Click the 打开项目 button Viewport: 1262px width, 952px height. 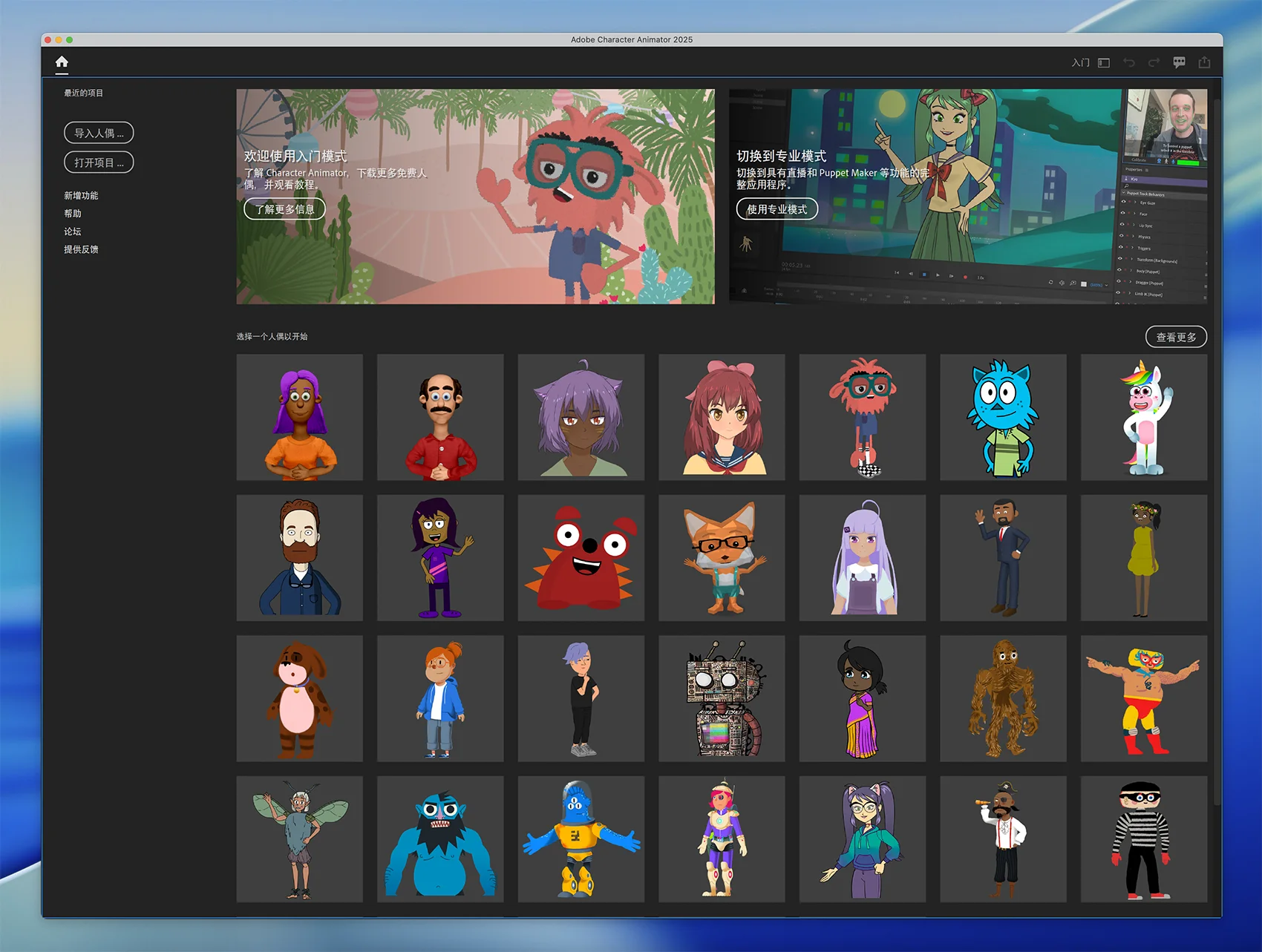pyautogui.click(x=99, y=163)
